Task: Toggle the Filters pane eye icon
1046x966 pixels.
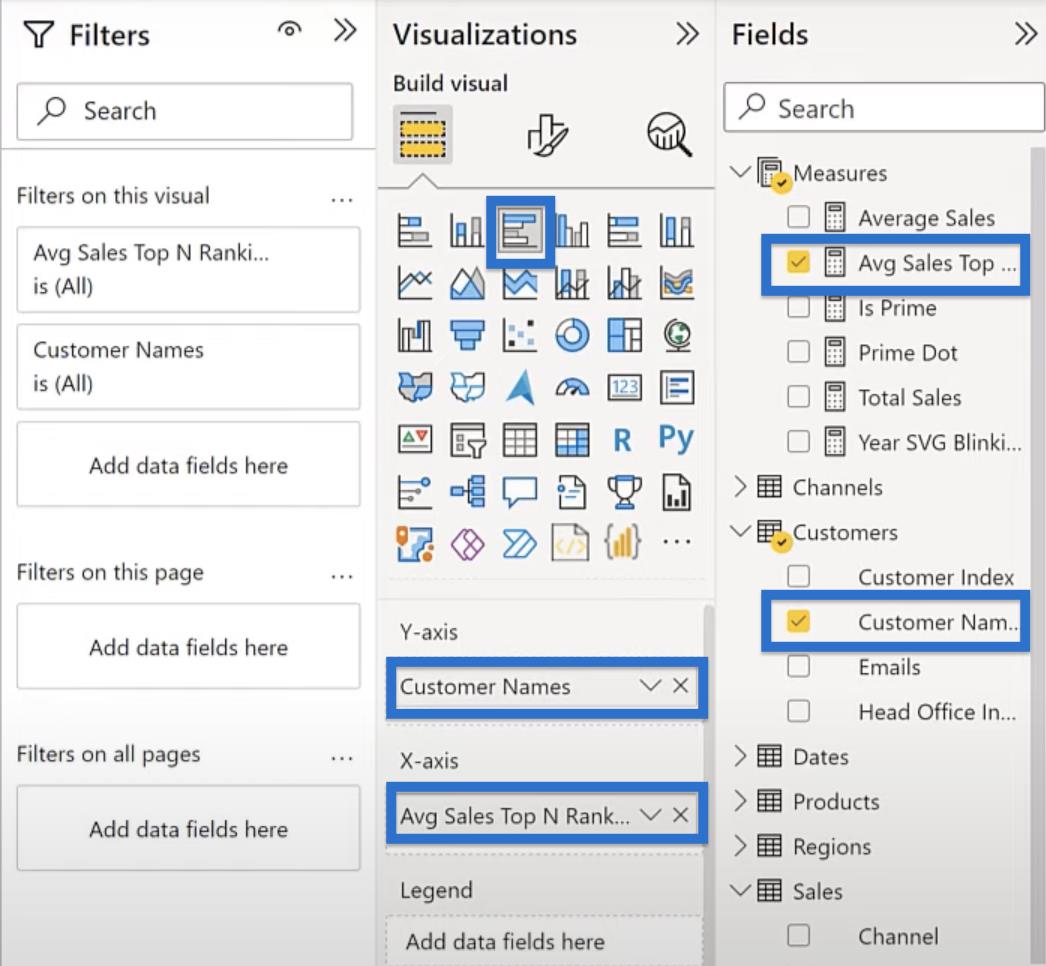Action: click(x=290, y=29)
